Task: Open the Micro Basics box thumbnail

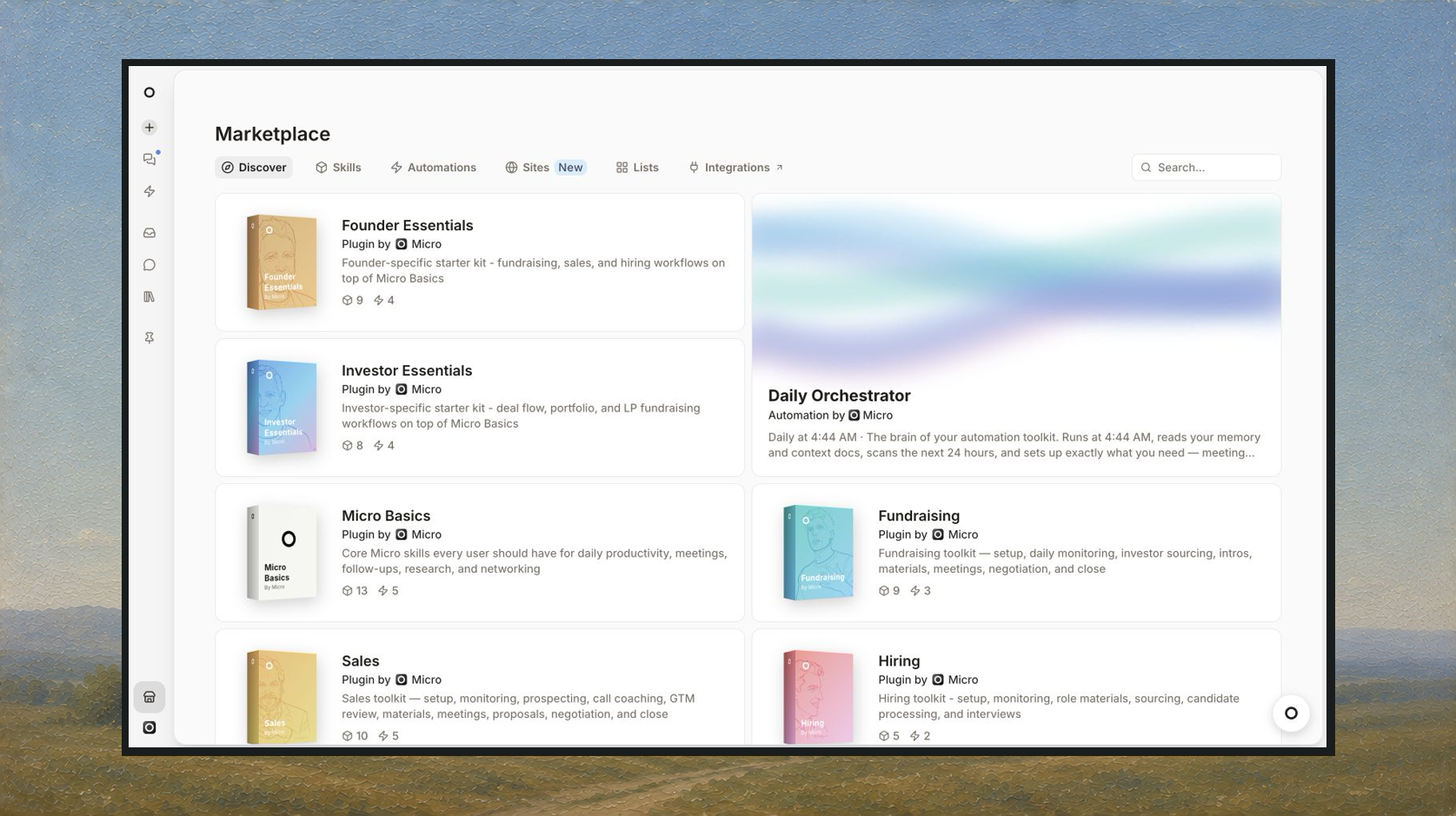Action: 282,553
